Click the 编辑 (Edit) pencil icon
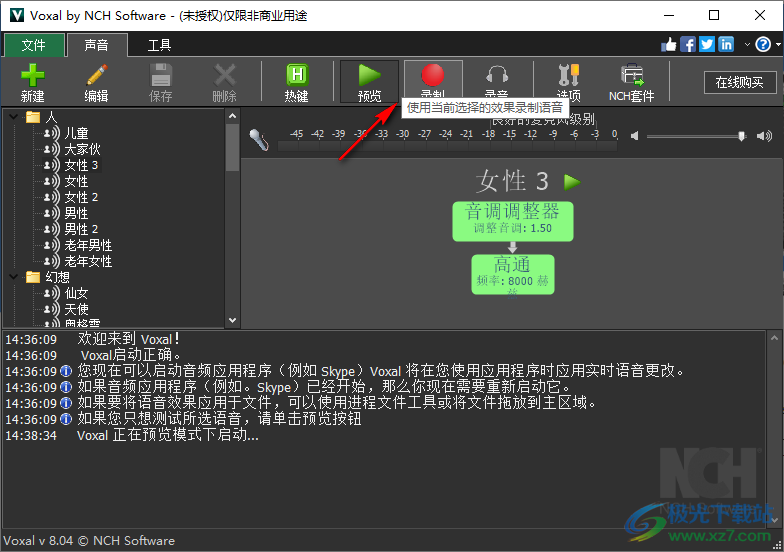 tap(96, 76)
